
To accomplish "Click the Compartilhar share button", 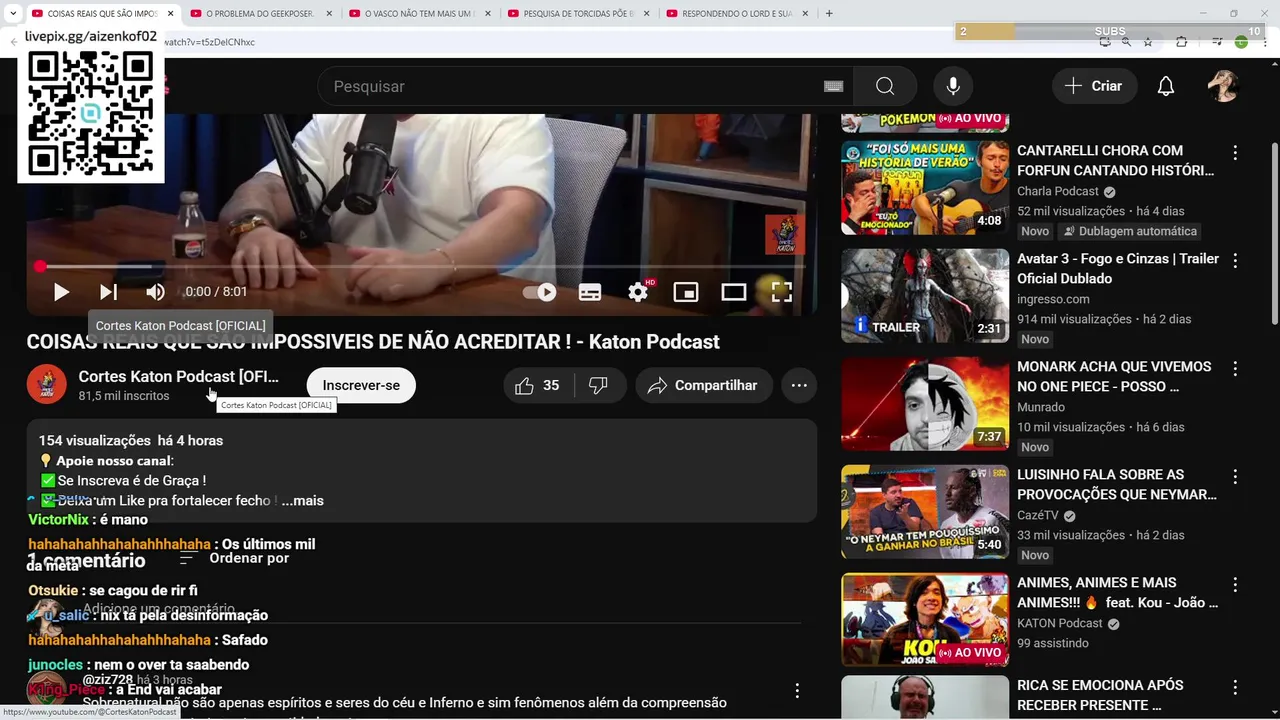I will tap(704, 385).
